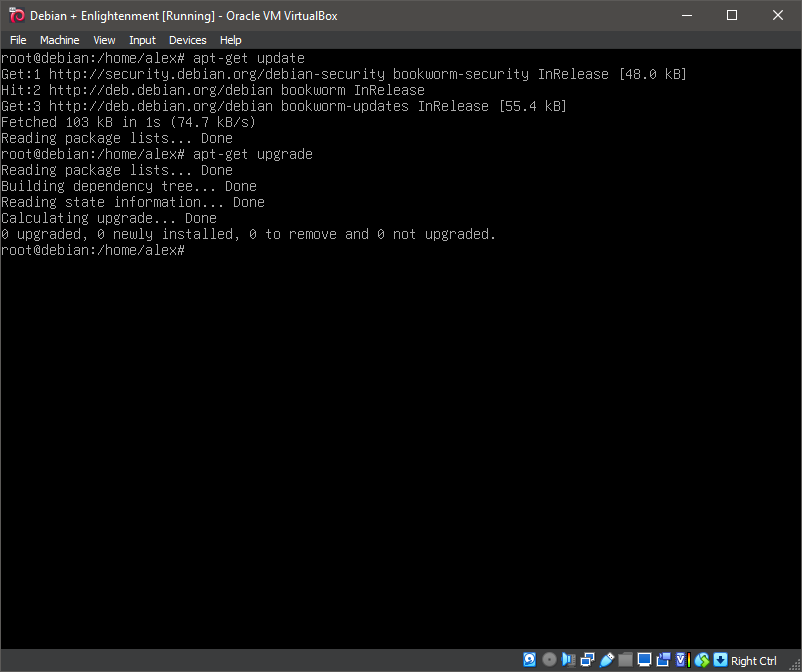Open the optical drive status icon
802x672 pixels.
click(x=549, y=660)
